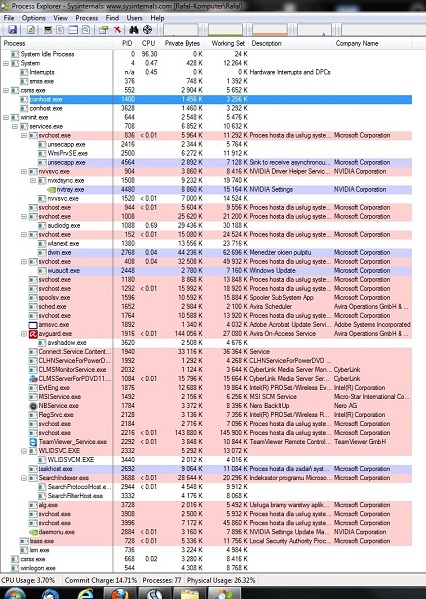
Task: Click the crosshair Find Window's Process icon
Action: click(147, 30)
